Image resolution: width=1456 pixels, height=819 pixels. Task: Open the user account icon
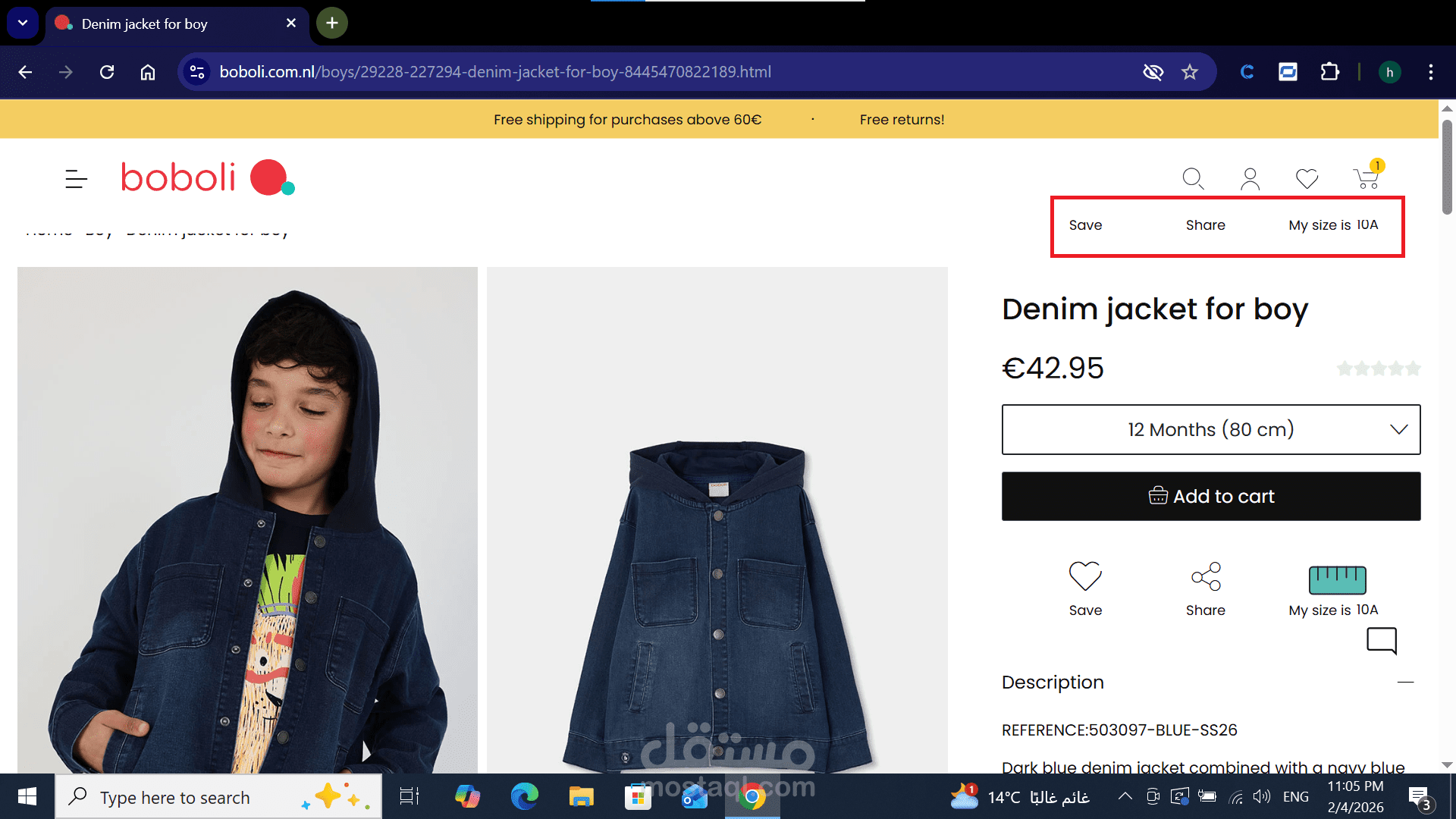pyautogui.click(x=1250, y=179)
